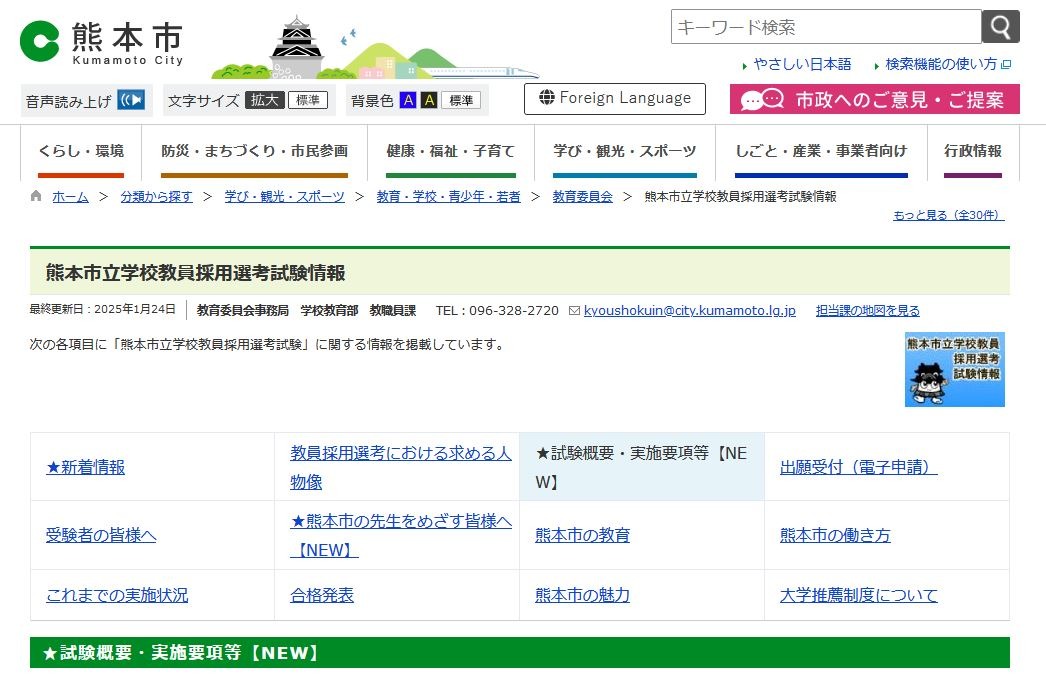Open 受験者の皆様へ link
Image resolution: width=1046 pixels, height=689 pixels.
101,535
